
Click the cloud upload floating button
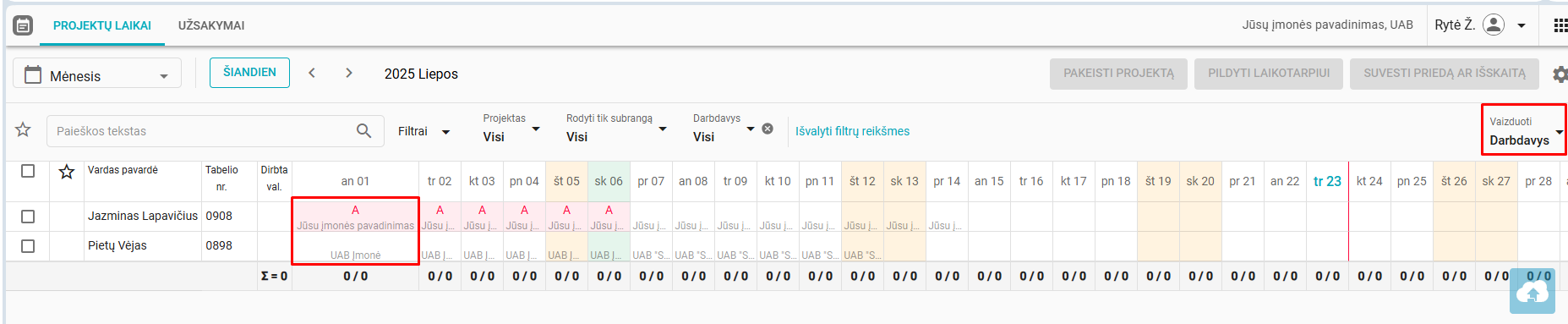[1532, 292]
